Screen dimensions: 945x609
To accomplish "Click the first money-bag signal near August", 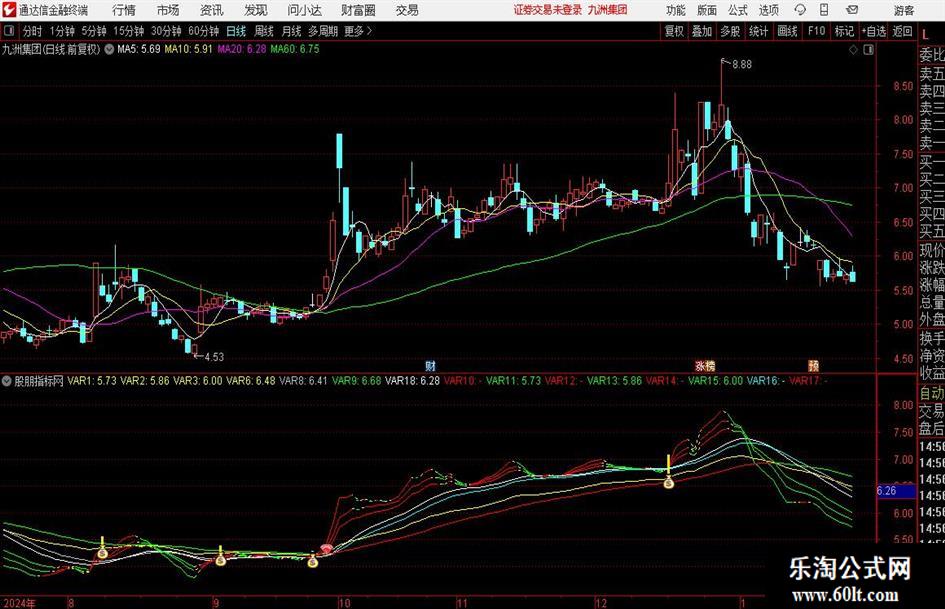I will coord(102,552).
